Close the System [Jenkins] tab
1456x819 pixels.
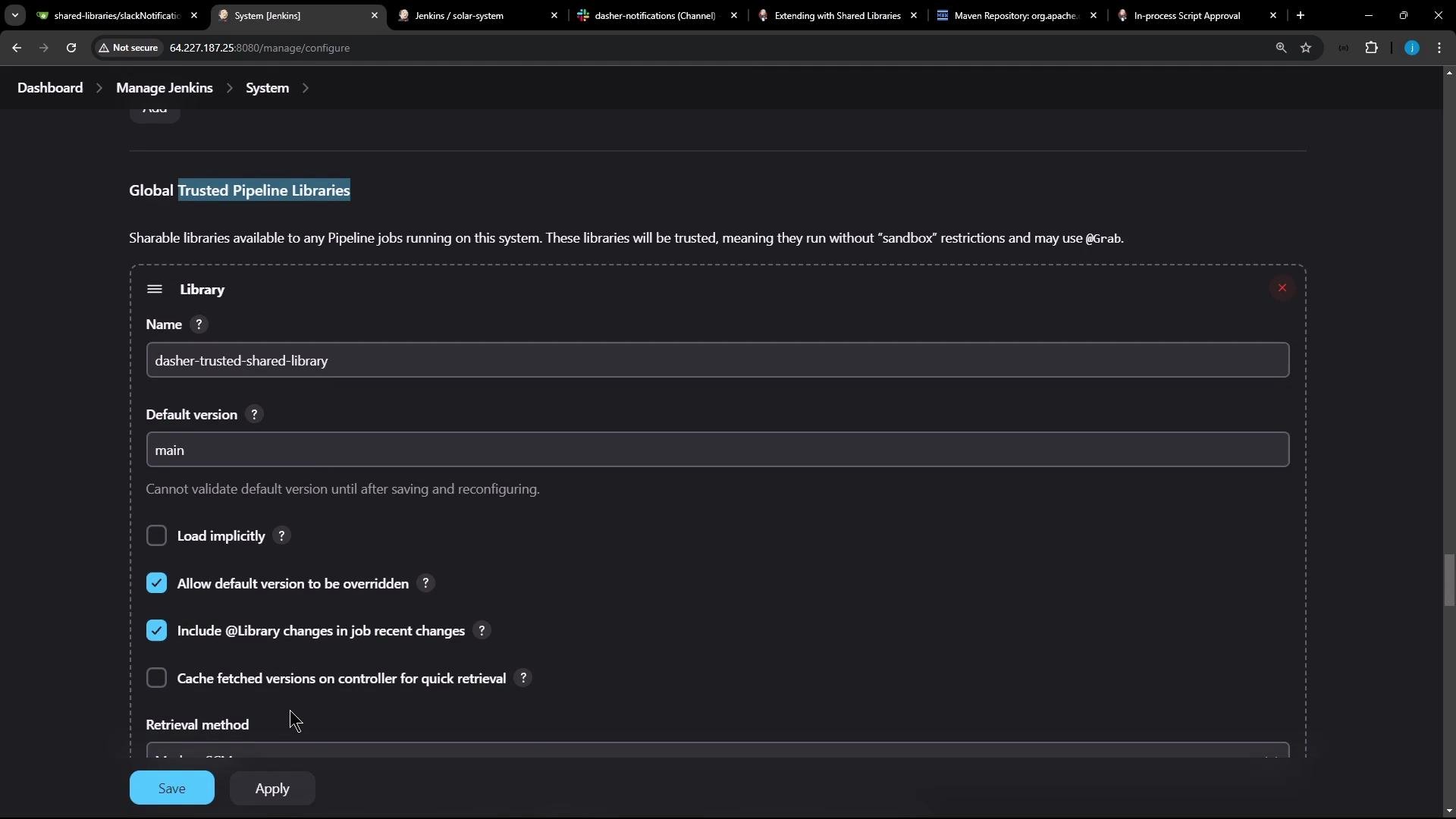(x=375, y=15)
